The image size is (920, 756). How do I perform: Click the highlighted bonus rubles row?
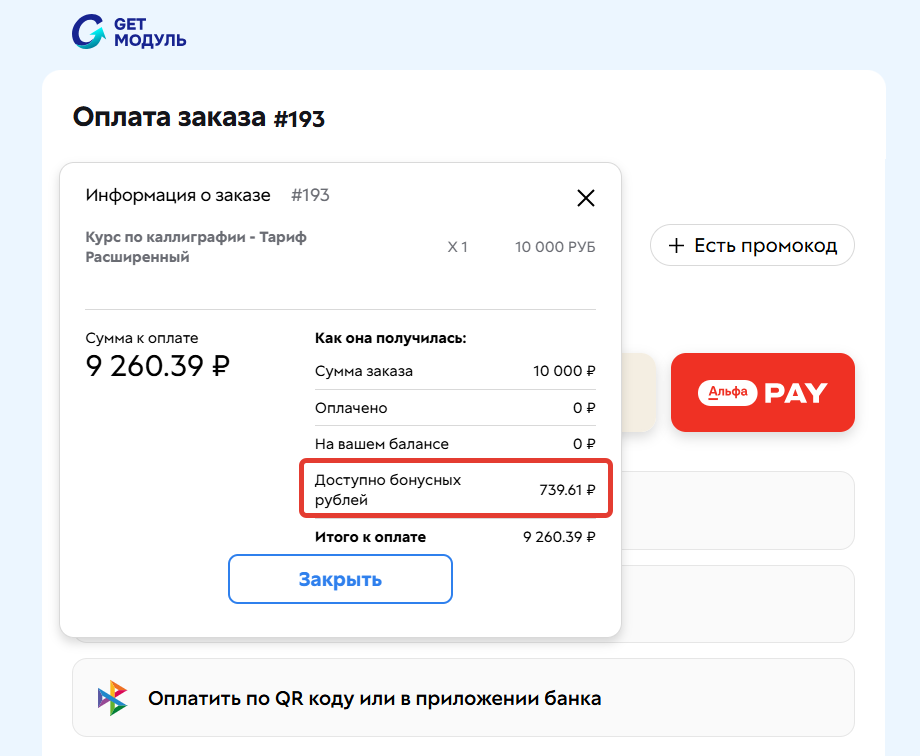456,488
